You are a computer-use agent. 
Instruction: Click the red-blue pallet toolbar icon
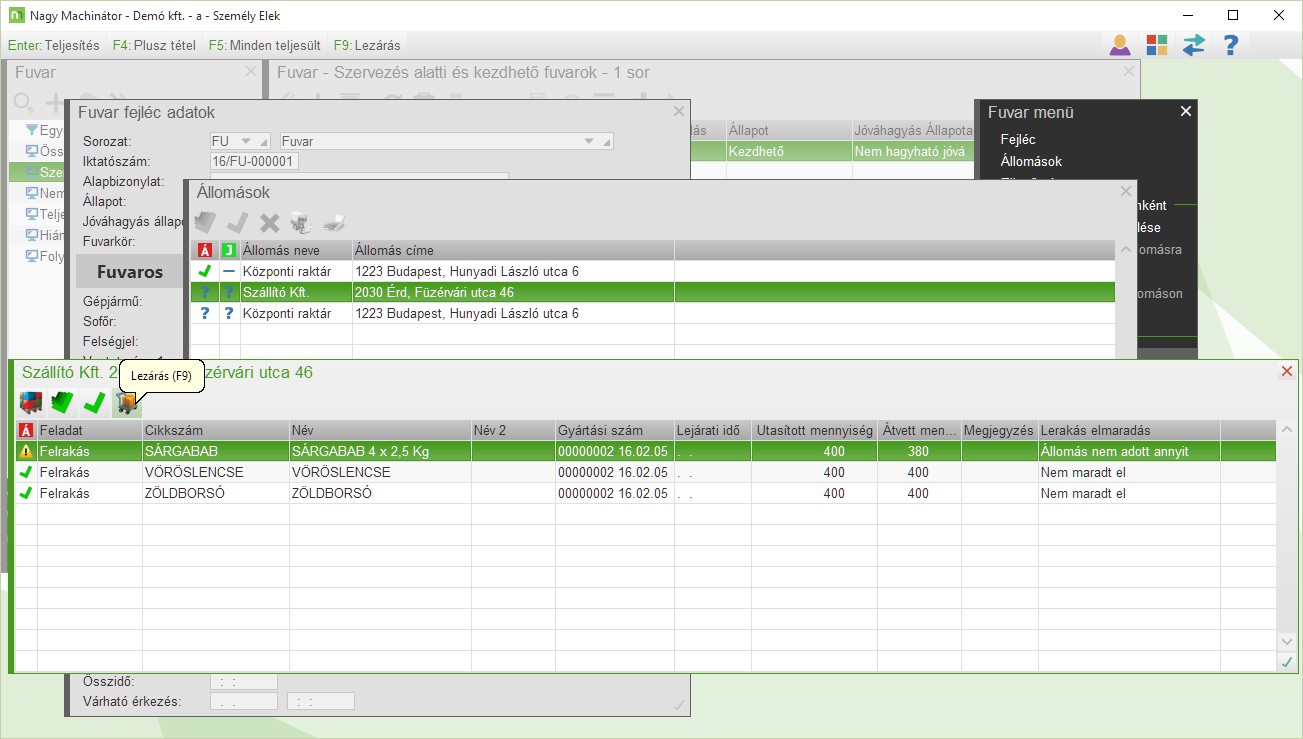[32, 403]
